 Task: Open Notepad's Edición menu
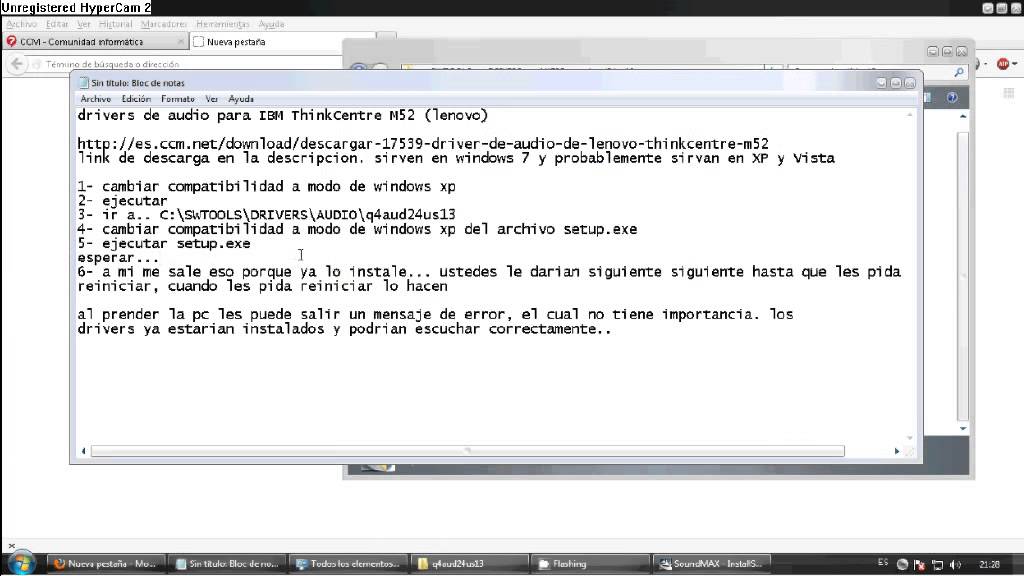click(136, 99)
